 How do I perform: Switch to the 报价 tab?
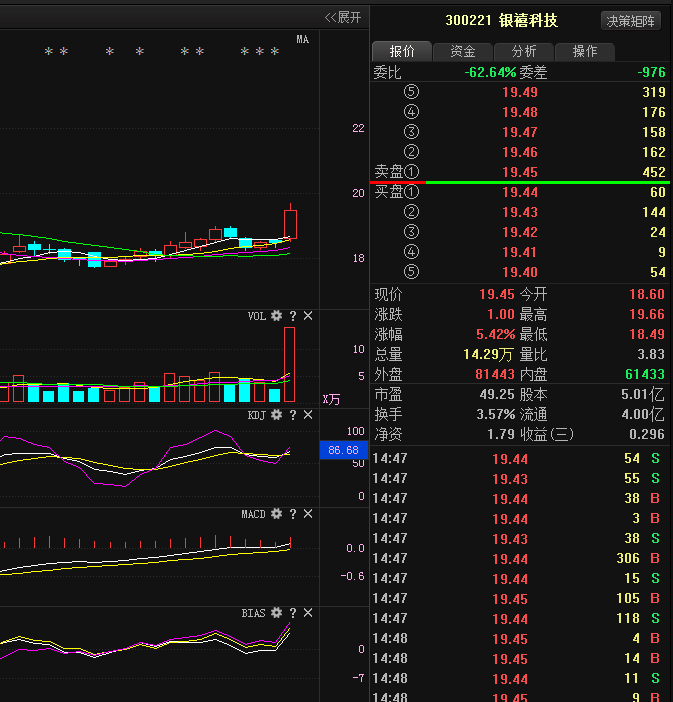pos(402,51)
